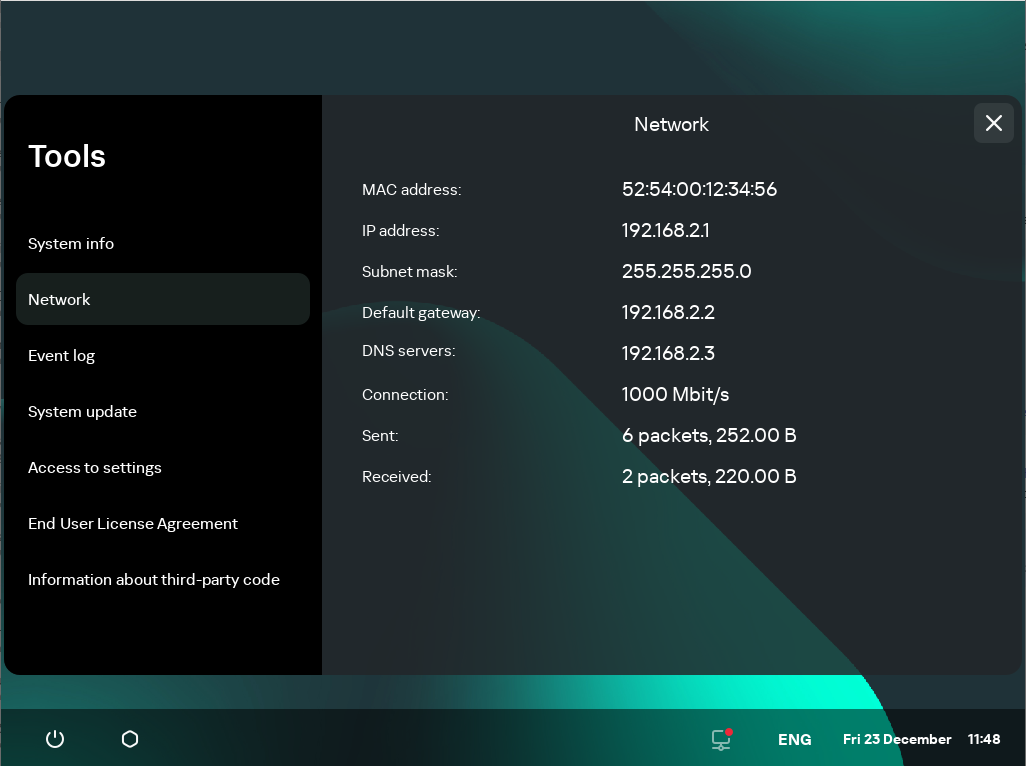Select the Network entry in Tools
The height and width of the screenshot is (766, 1026).
[x=59, y=299]
